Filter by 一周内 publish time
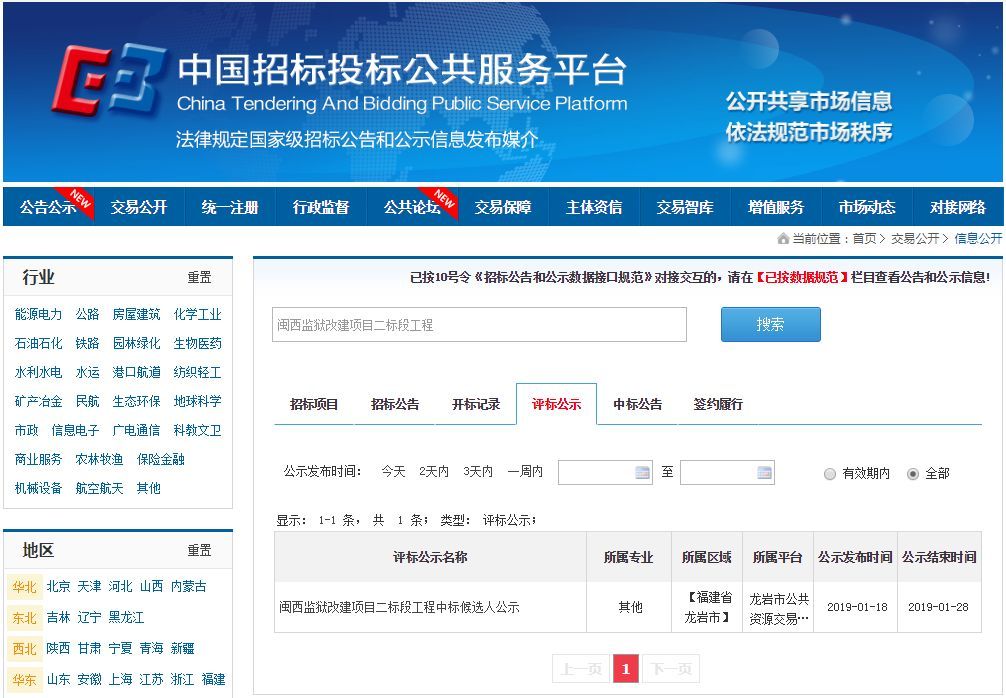1006x698 pixels. pos(525,472)
